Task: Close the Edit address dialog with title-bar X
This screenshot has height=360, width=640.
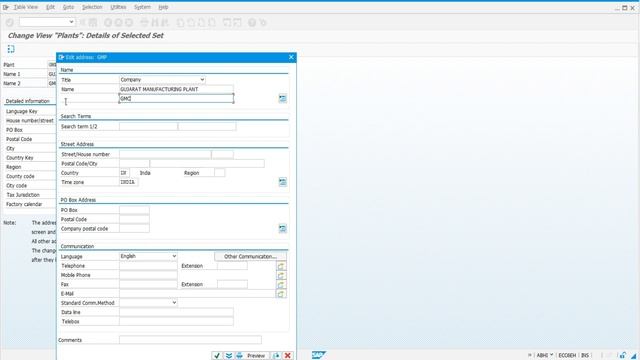Action: (x=291, y=57)
